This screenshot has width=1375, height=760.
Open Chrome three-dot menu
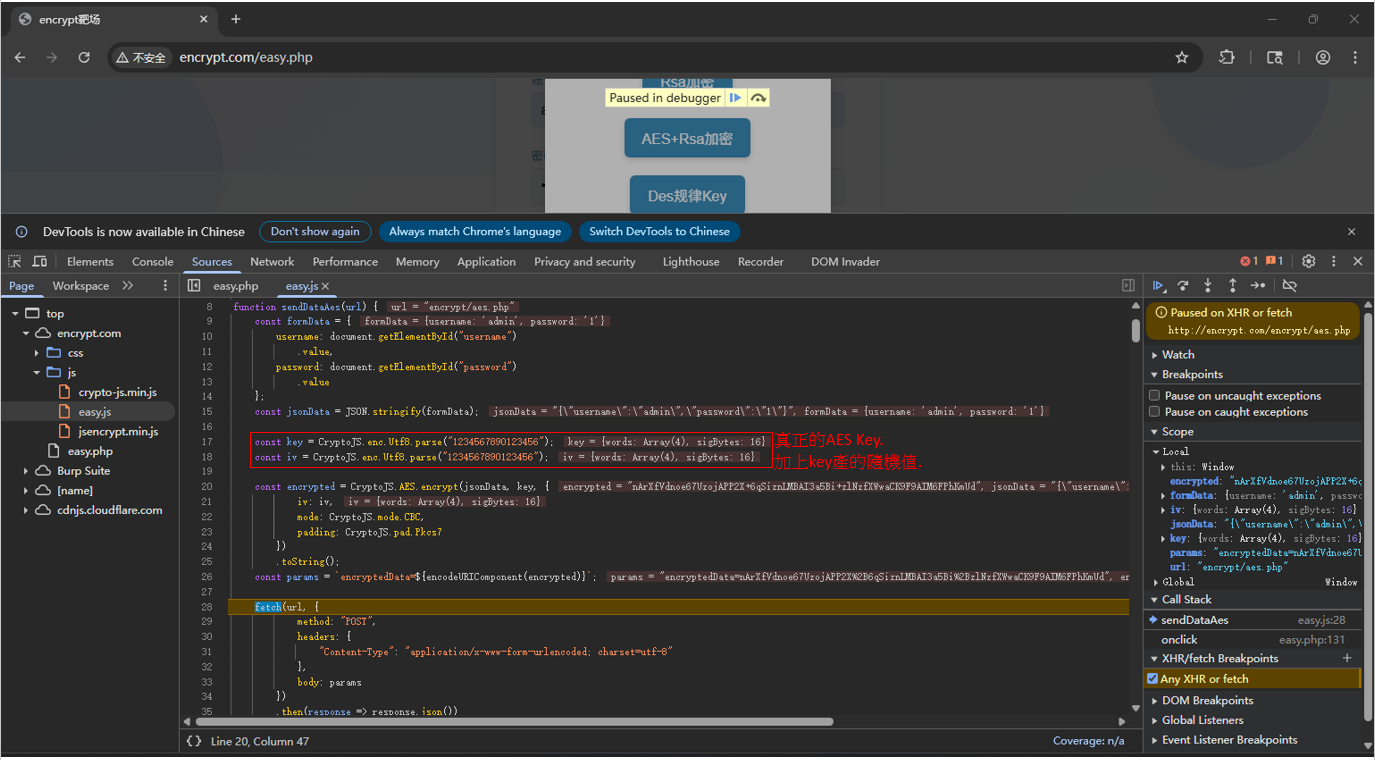point(1355,57)
